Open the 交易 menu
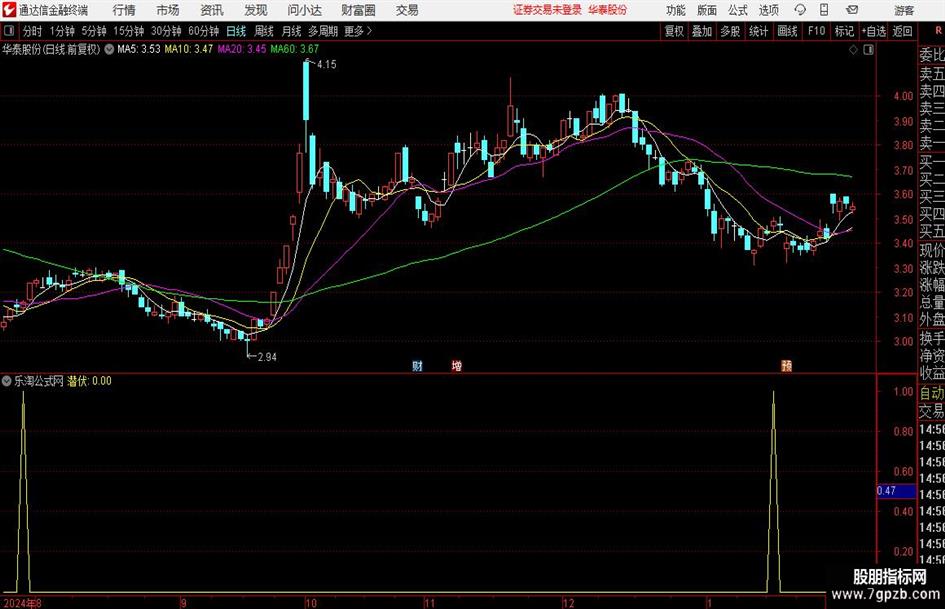Image resolution: width=945 pixels, height=609 pixels. pyautogui.click(x=407, y=10)
